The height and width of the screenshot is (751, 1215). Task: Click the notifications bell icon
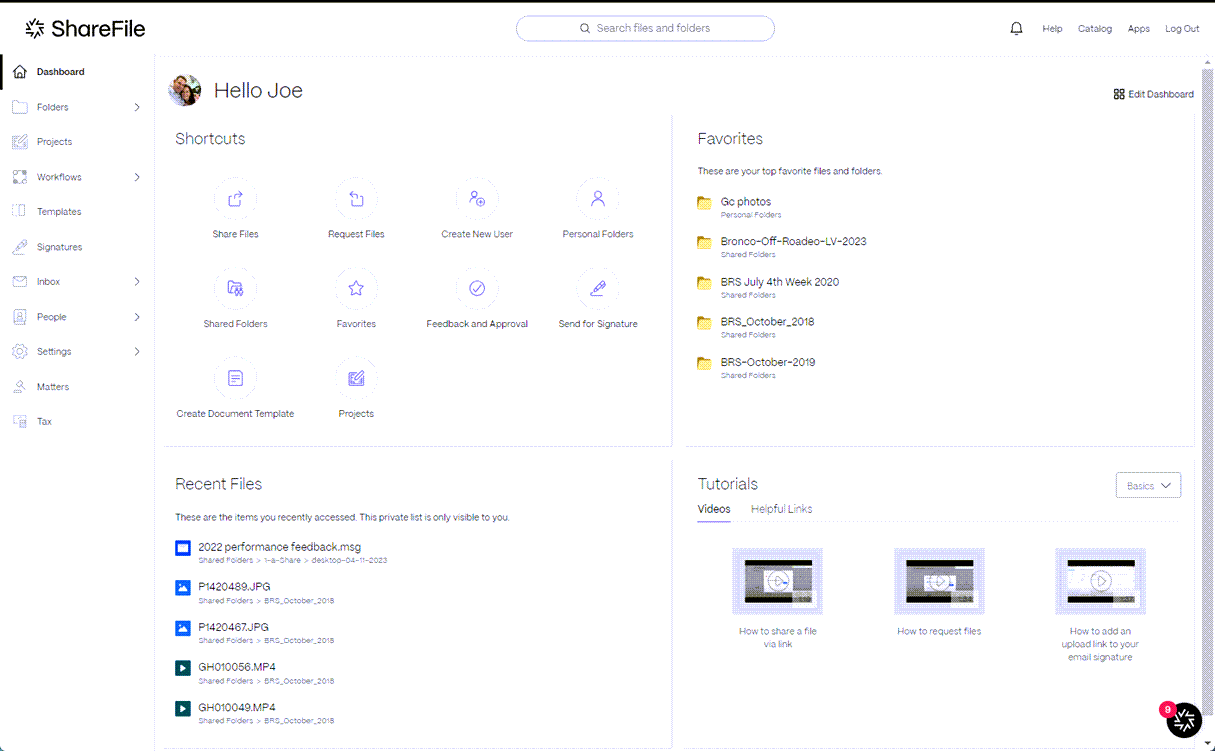click(1016, 29)
